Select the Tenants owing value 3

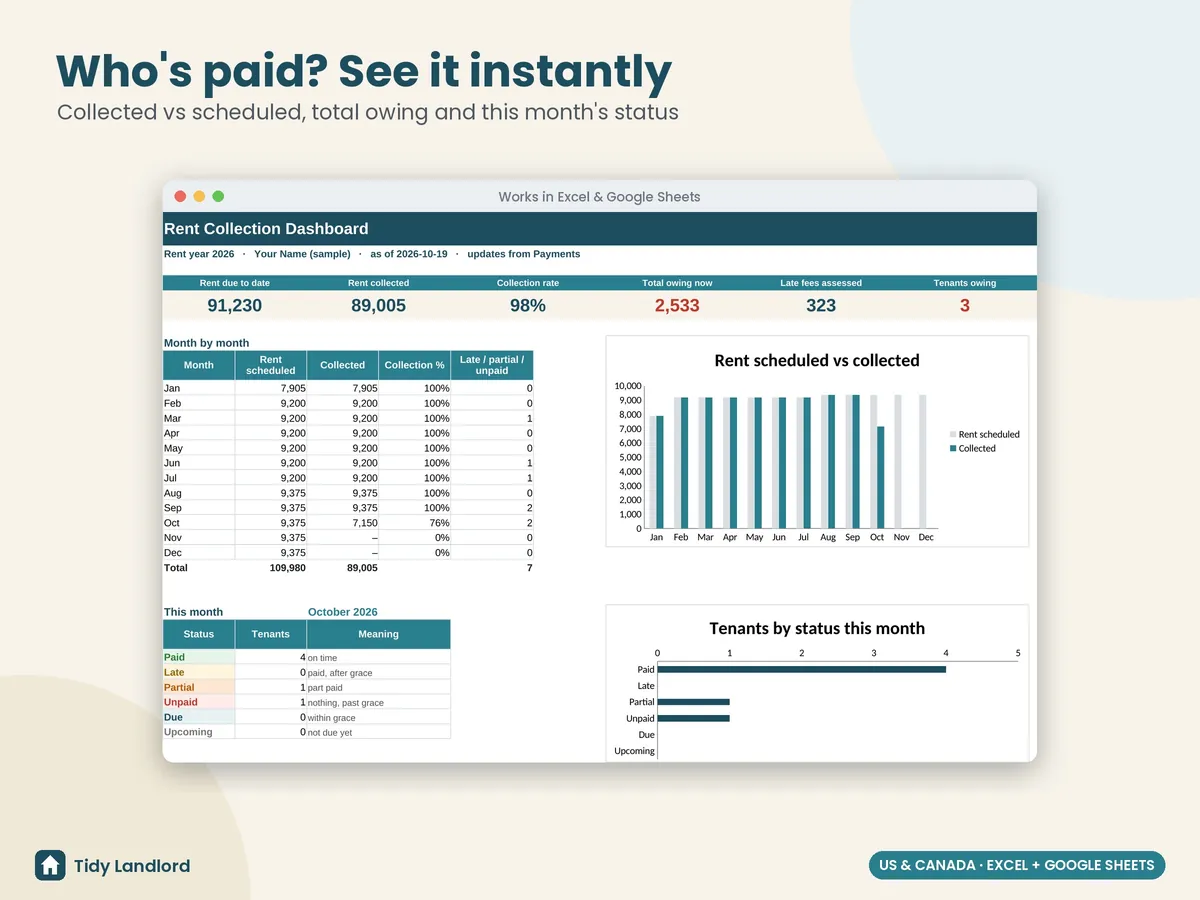(x=965, y=306)
